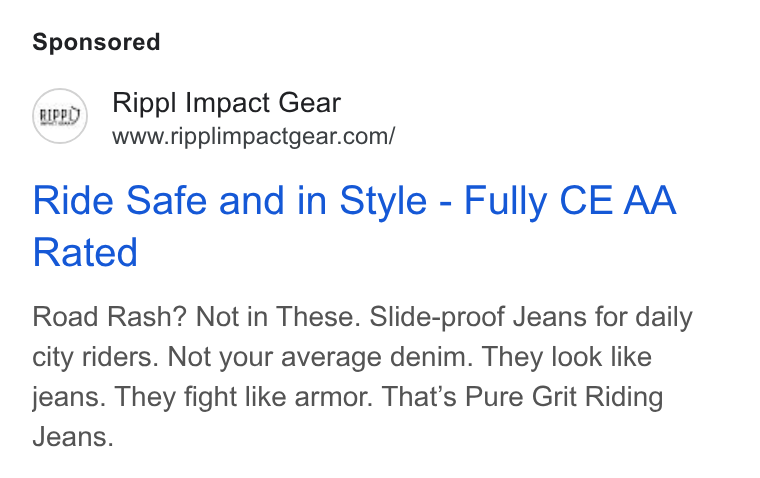Click the 'Not in These.' sentence
Viewport: 760px width, 478px height.
point(278,317)
